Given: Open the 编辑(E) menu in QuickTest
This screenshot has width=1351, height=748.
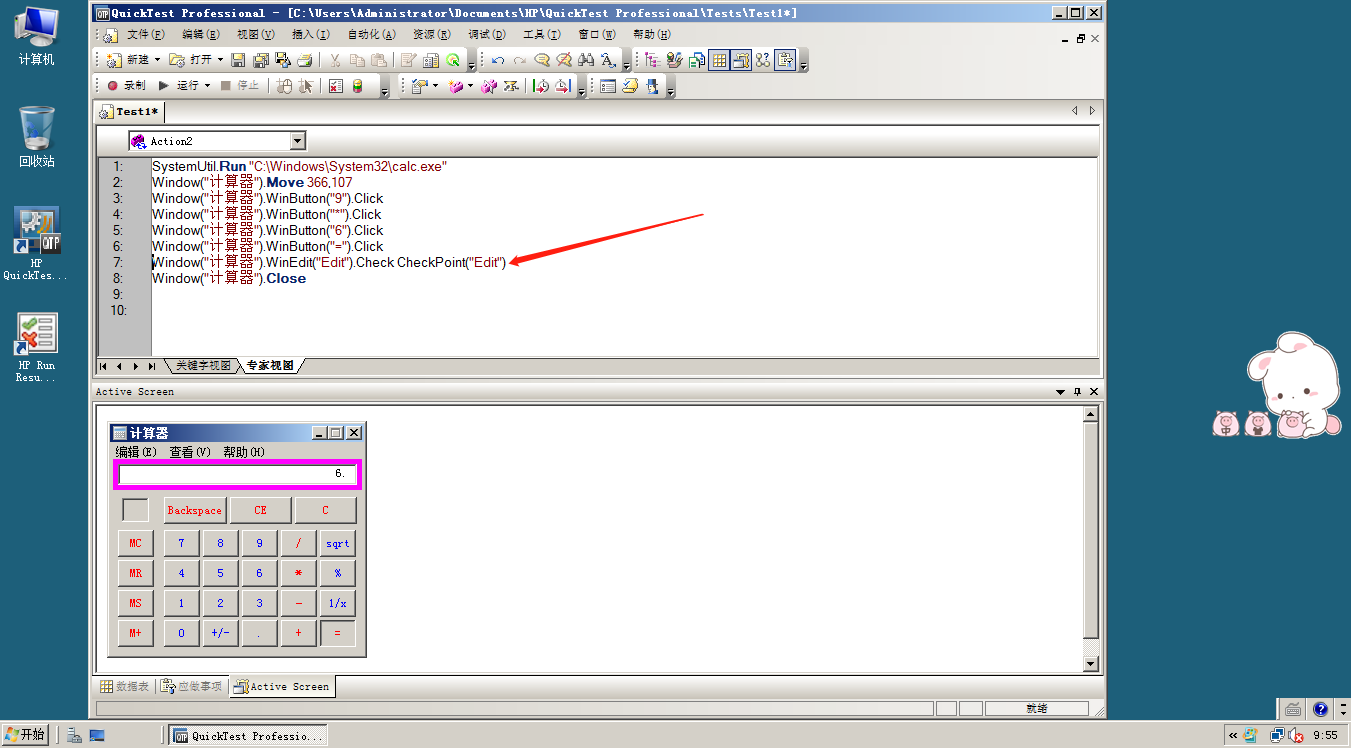Looking at the screenshot, I should [x=200, y=35].
